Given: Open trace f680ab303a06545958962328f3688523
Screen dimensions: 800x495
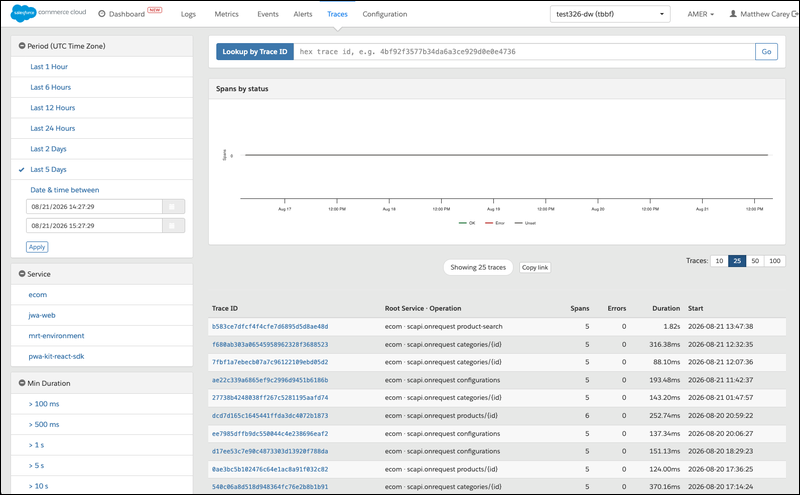Looking at the screenshot, I should pyautogui.click(x=270, y=344).
